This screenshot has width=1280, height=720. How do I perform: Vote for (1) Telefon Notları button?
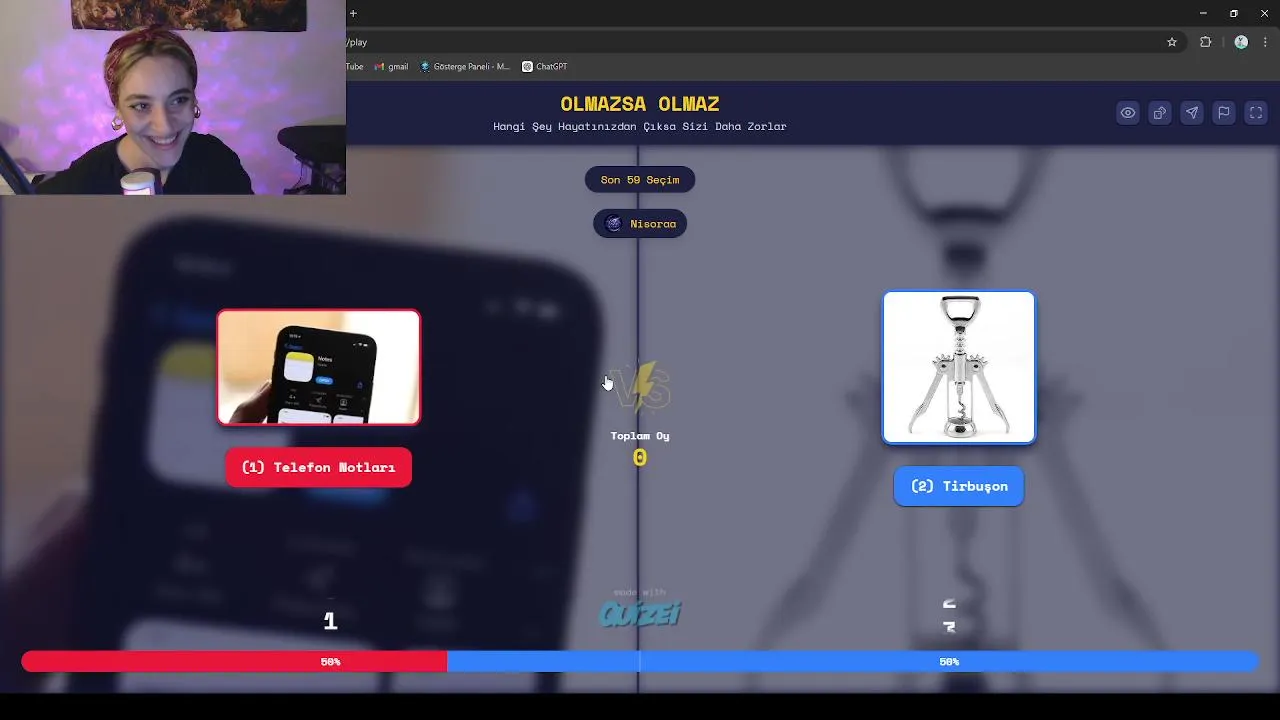click(x=319, y=467)
